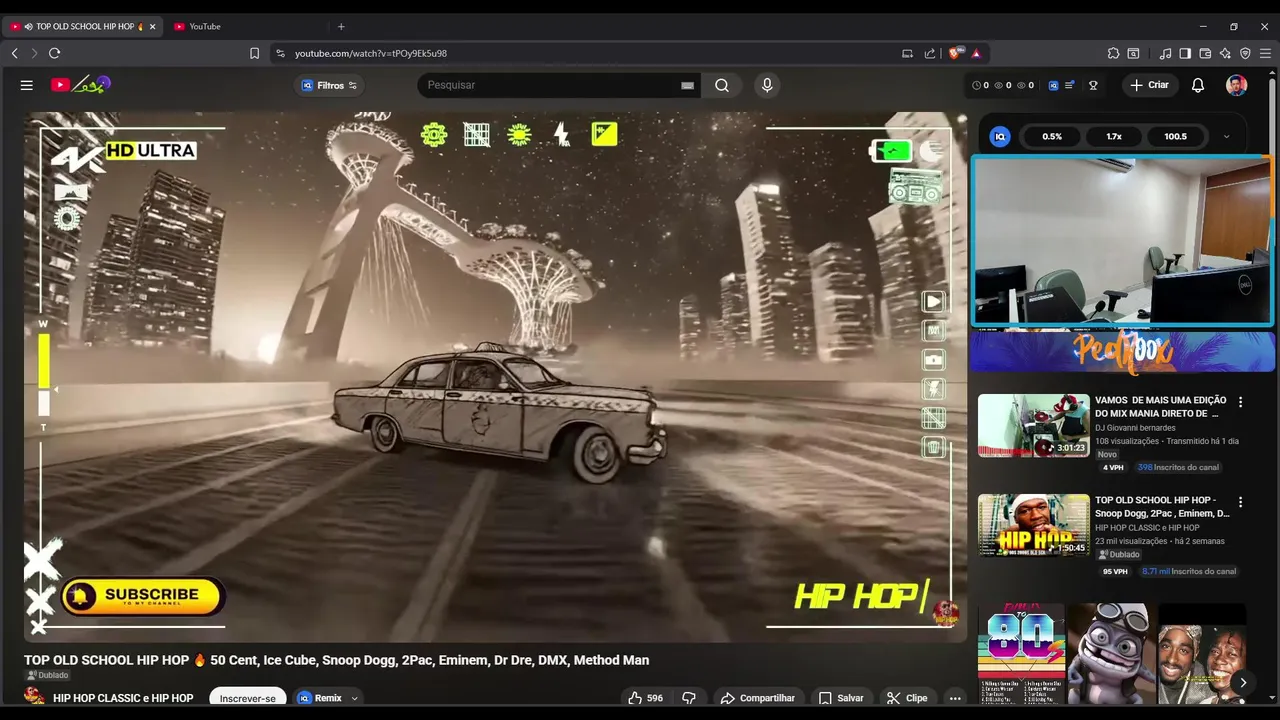Expand the IQ stats panel chevron
This screenshot has height=720, width=1280.
pos(1226,137)
